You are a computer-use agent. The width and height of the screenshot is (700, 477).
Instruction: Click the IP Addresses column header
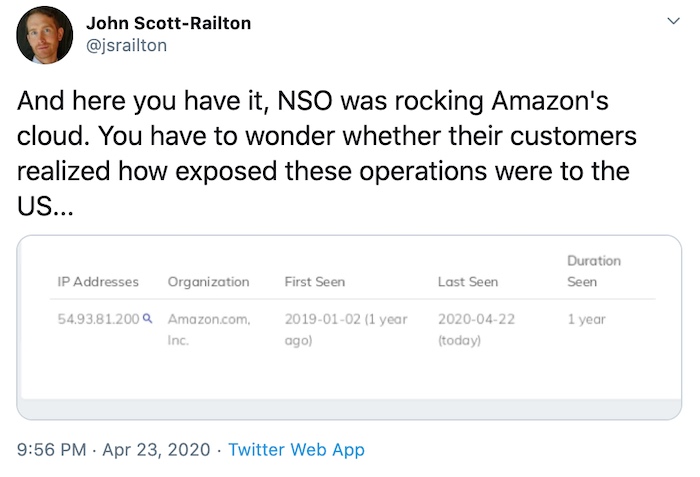point(98,282)
